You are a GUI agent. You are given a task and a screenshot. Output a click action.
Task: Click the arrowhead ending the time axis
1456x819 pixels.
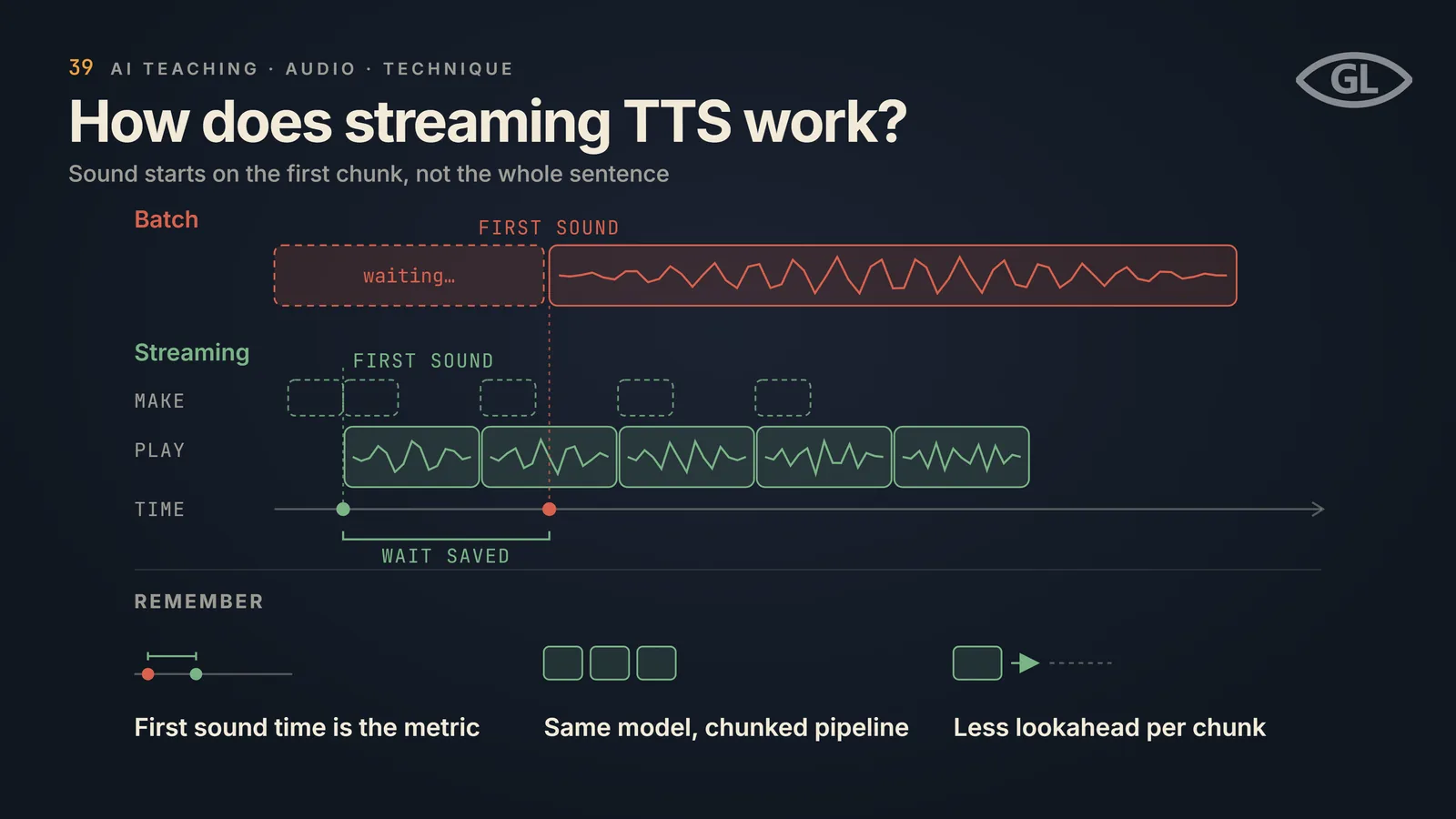(1318, 510)
